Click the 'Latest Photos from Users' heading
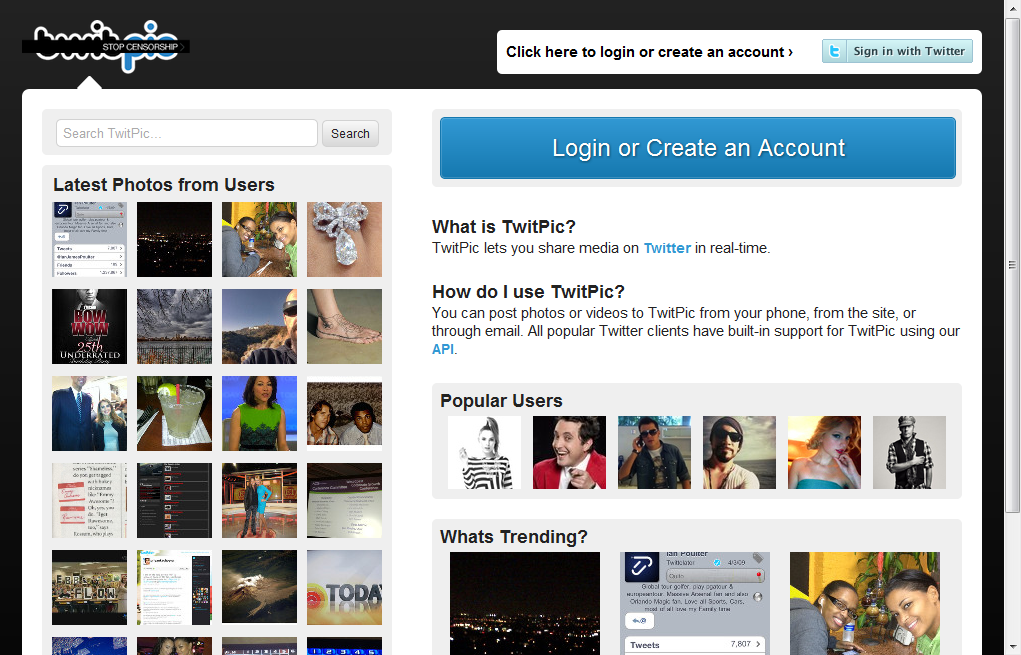Image resolution: width=1021 pixels, height=655 pixels. (164, 185)
